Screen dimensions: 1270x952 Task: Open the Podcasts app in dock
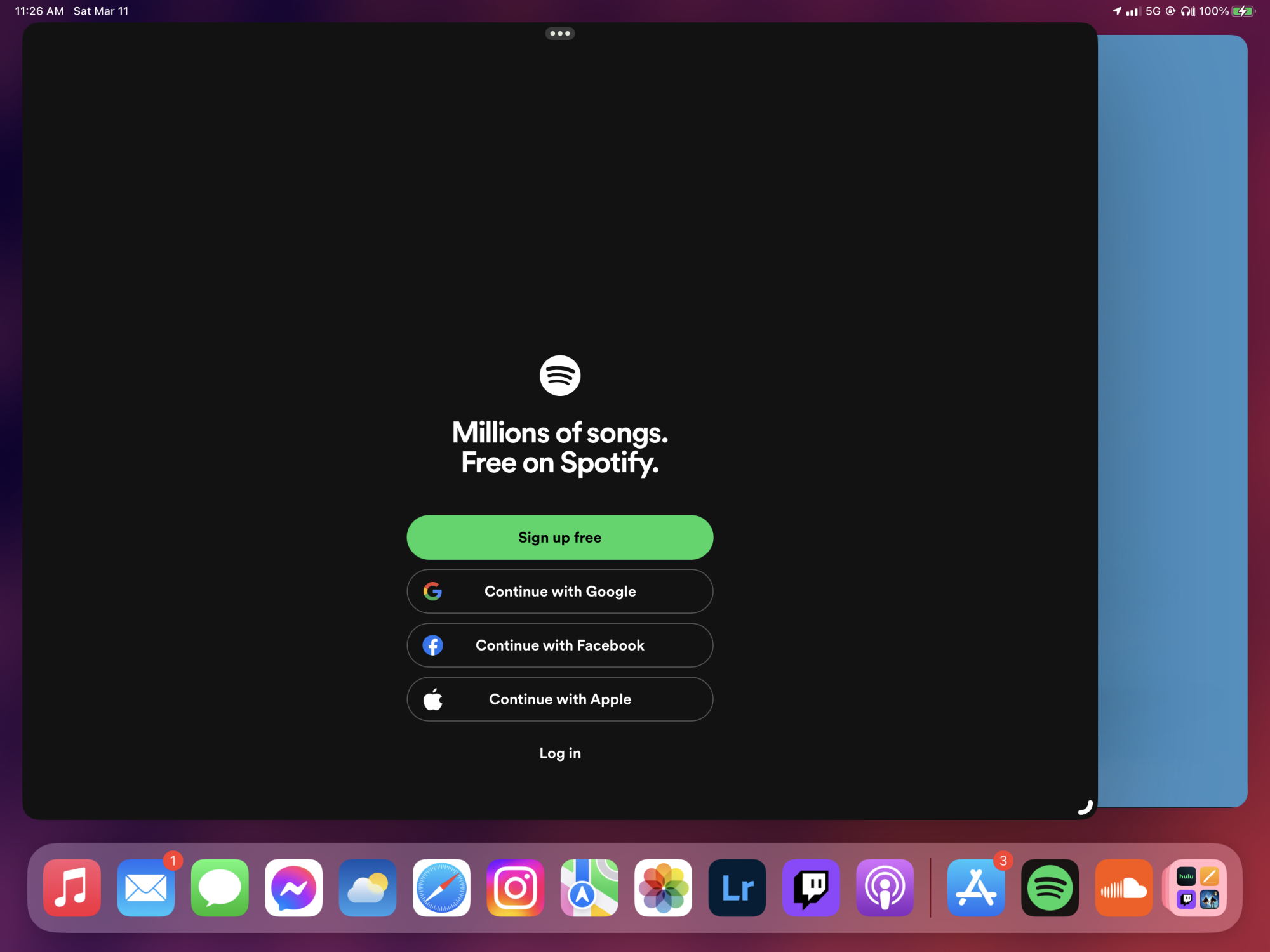click(885, 888)
